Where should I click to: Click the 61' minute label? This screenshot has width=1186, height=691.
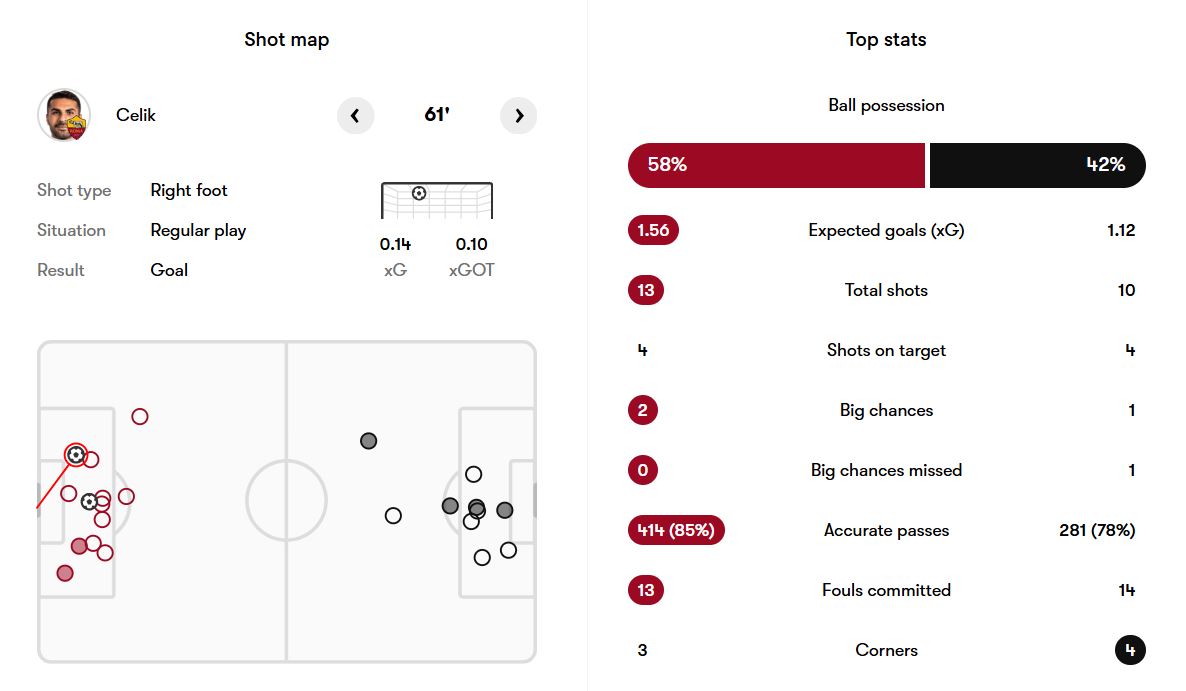click(x=437, y=115)
